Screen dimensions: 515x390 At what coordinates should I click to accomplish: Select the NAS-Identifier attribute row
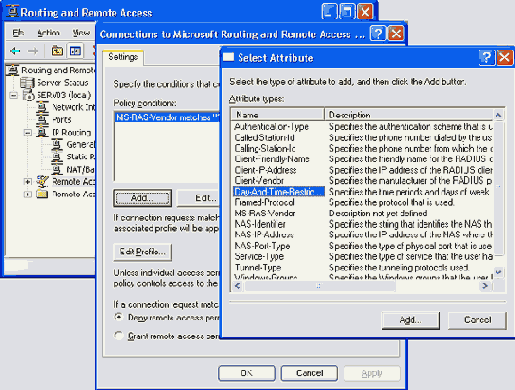363,224
